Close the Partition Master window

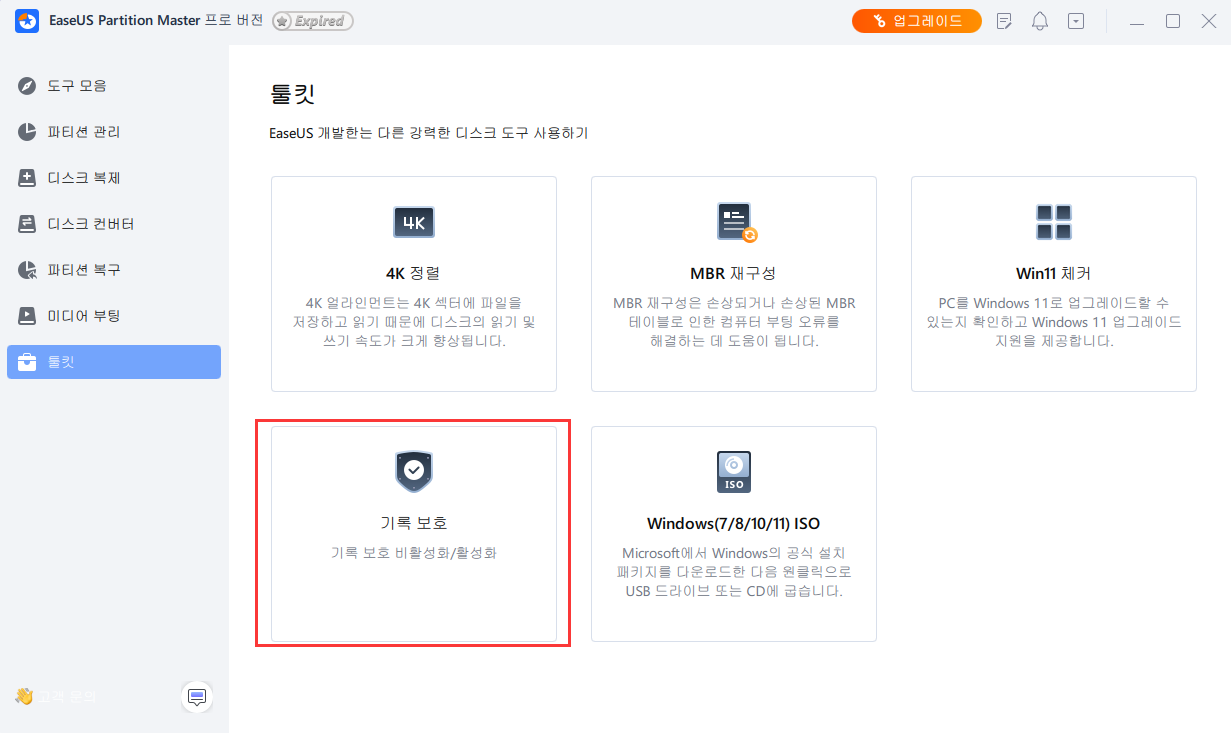coord(1208,21)
